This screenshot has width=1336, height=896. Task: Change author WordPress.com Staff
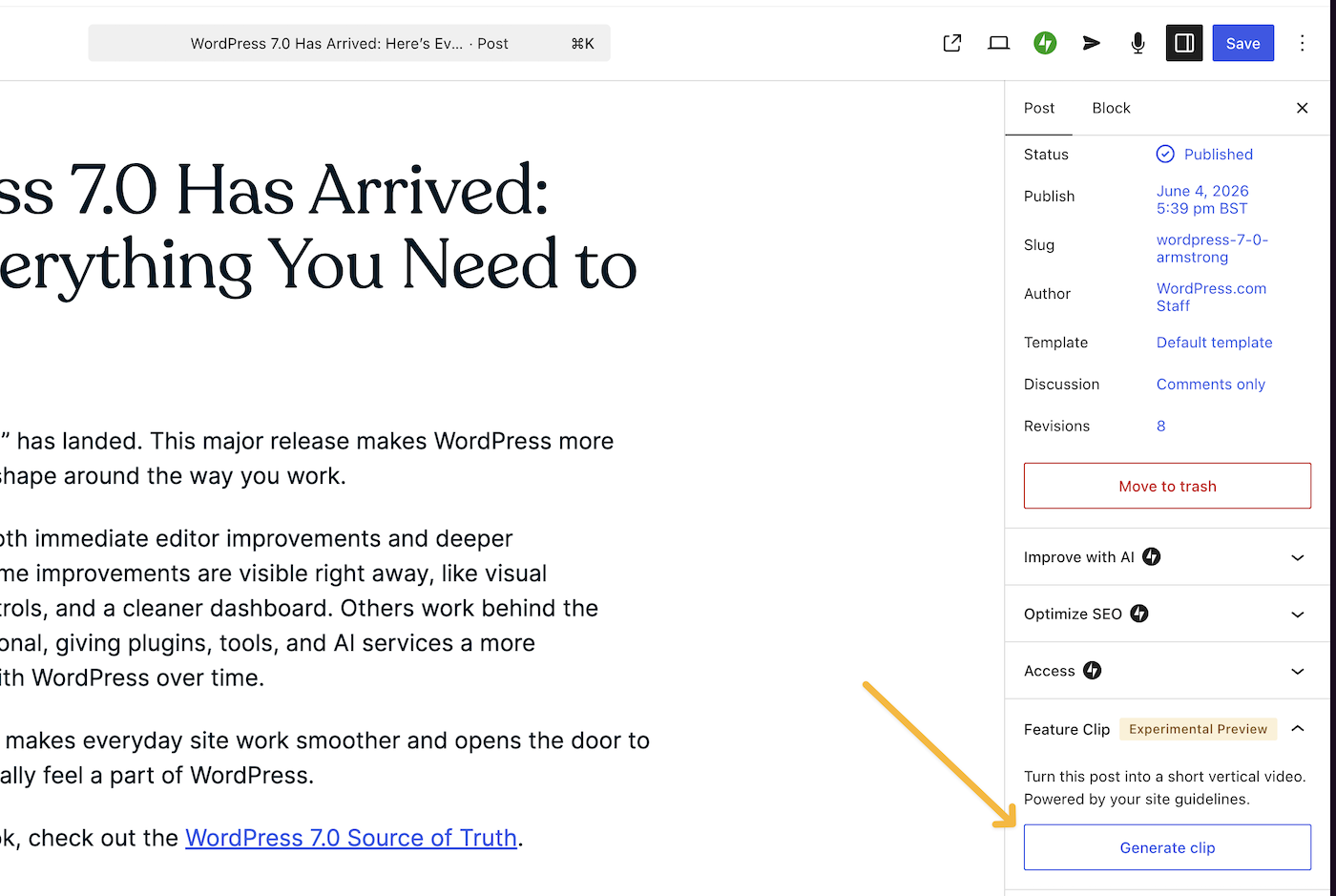pyautogui.click(x=1211, y=297)
